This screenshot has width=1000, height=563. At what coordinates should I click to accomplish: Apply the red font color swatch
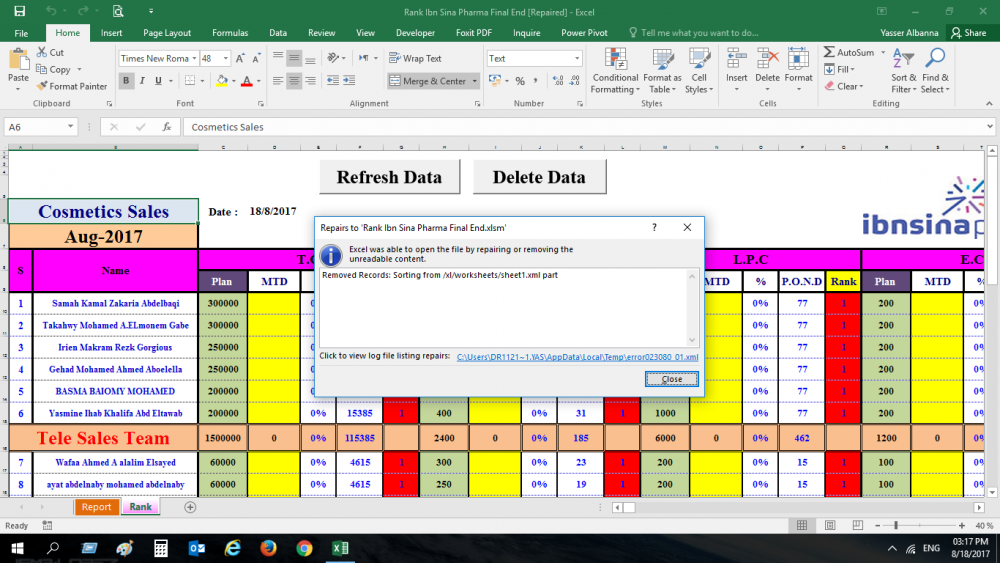coord(247,80)
